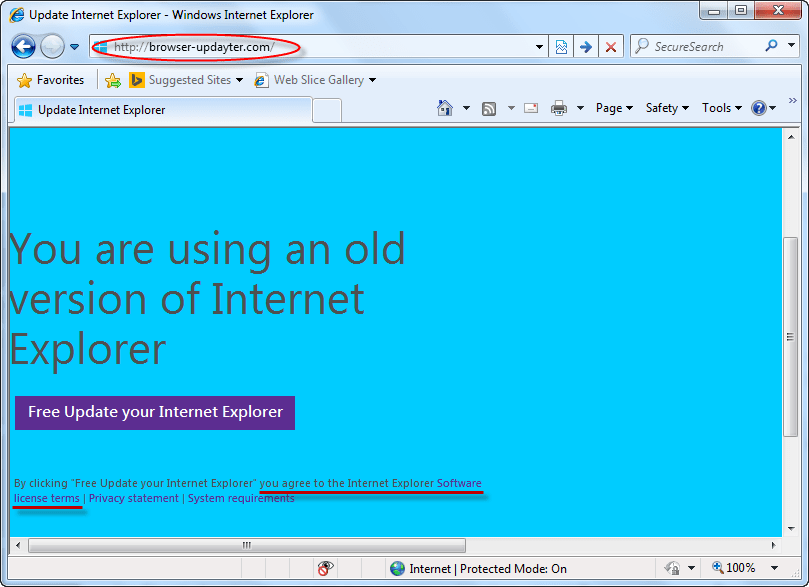This screenshot has height=587, width=809.
Task: Click the Read Mail envelope icon
Action: (531, 108)
